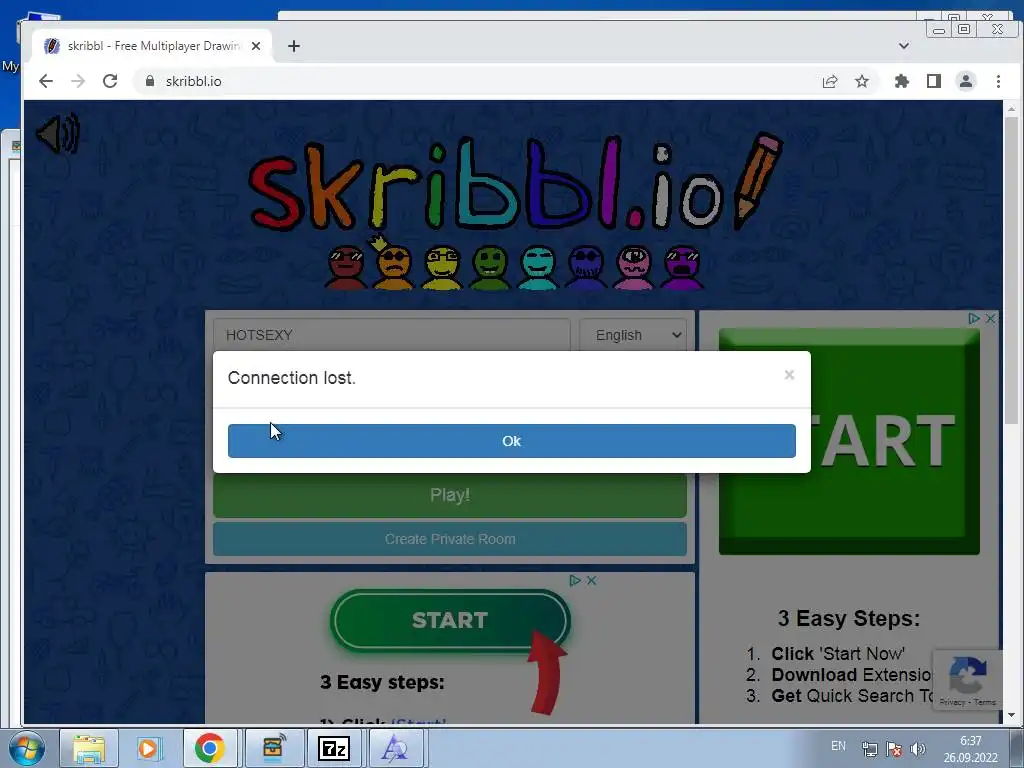Click the EN language indicator
Viewport: 1024px width, 768px height.
pyautogui.click(x=839, y=746)
